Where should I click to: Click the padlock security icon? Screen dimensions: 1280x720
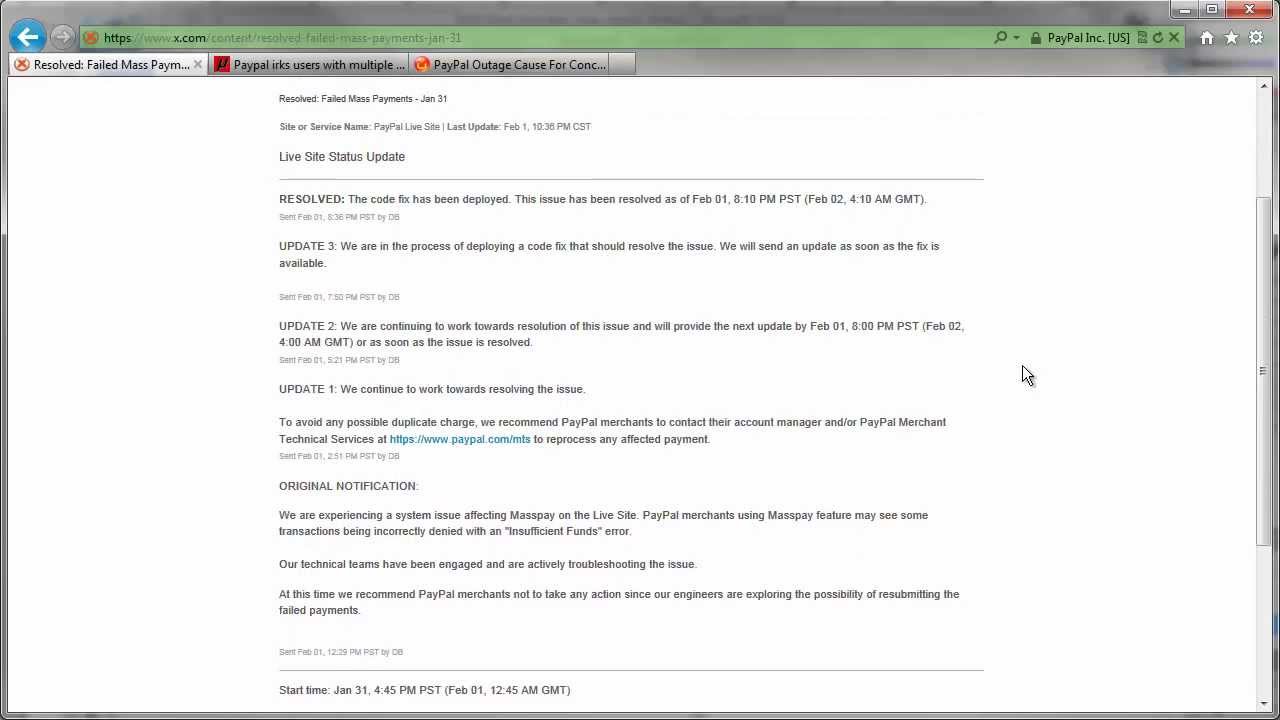(x=1036, y=38)
